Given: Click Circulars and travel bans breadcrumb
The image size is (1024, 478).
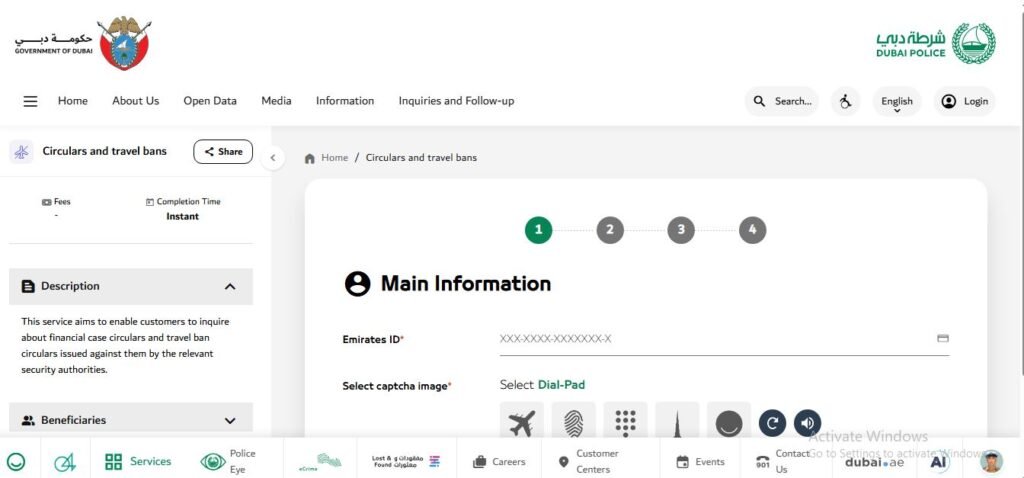Looking at the screenshot, I should (421, 157).
